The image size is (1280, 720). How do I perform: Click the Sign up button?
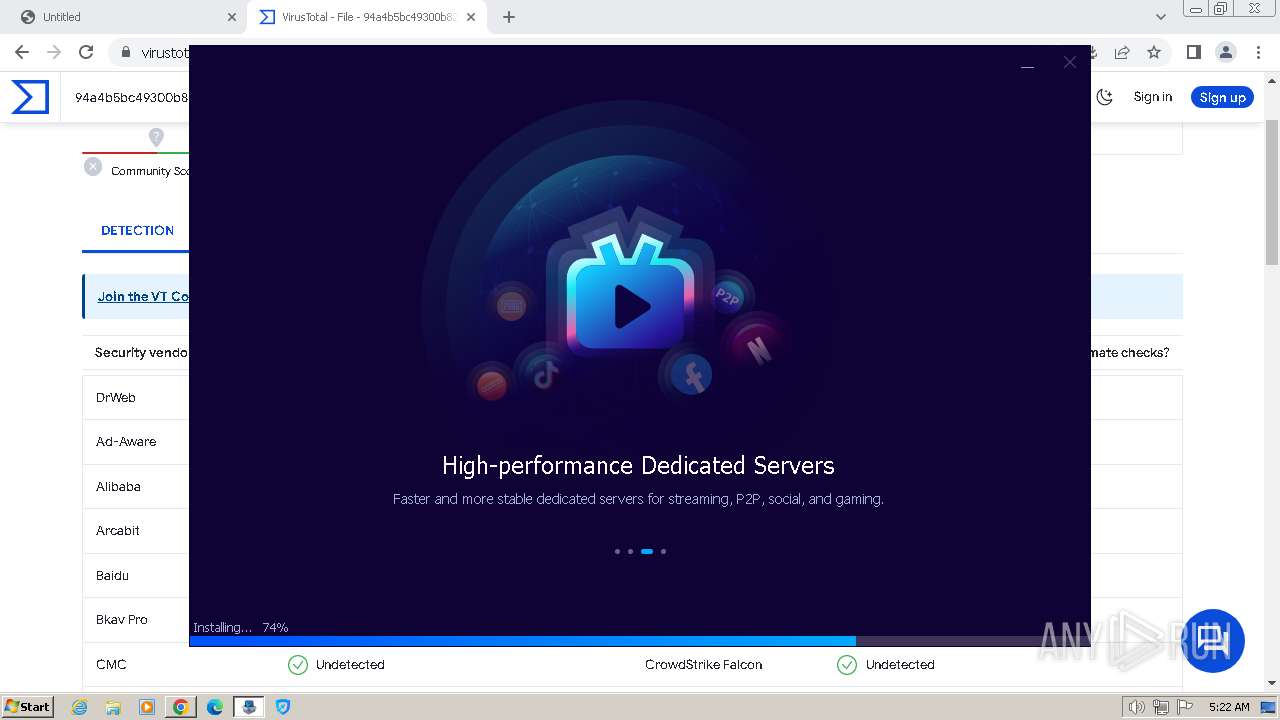coord(1222,97)
